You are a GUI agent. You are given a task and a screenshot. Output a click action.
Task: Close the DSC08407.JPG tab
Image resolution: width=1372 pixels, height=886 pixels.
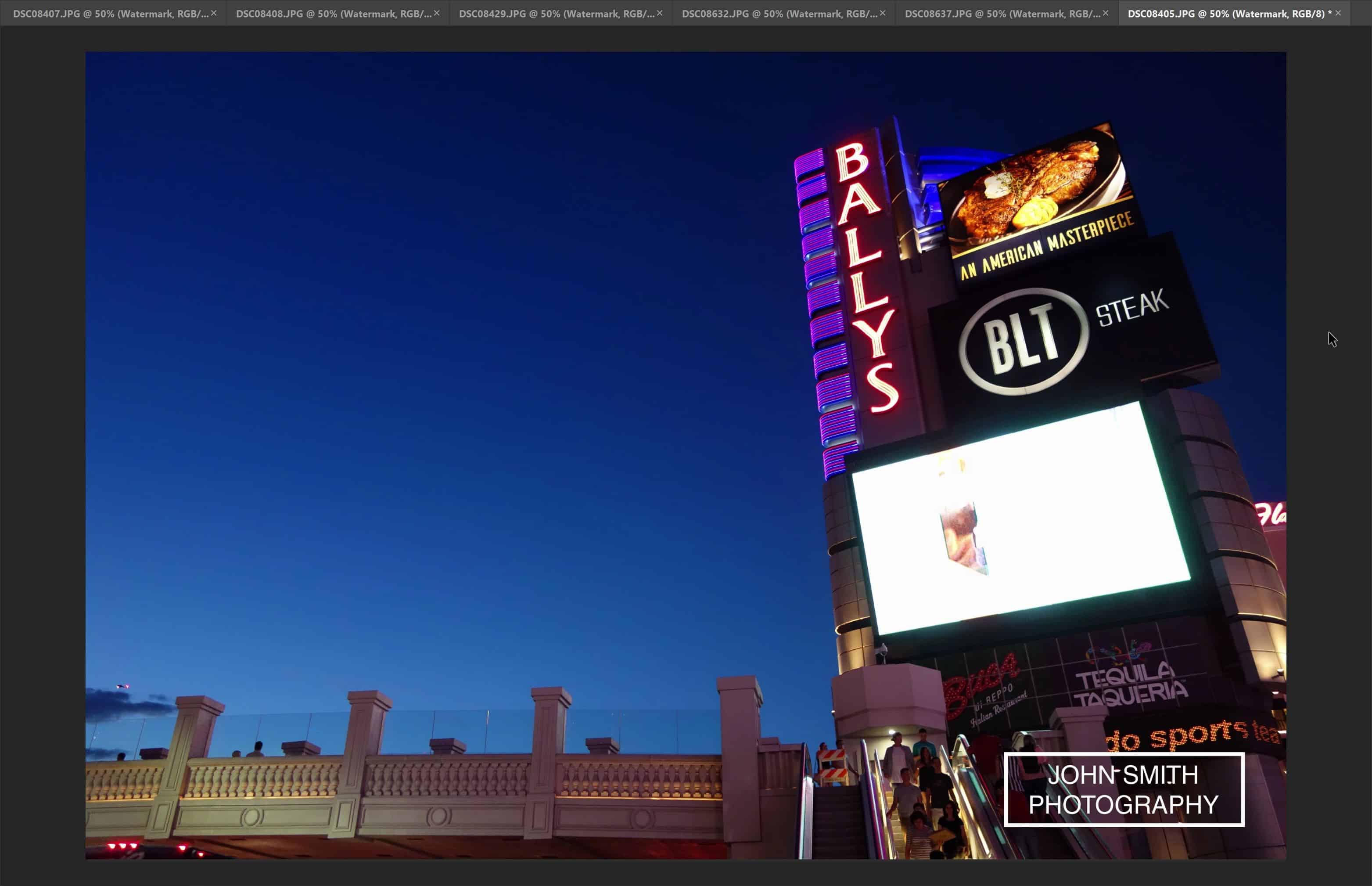(214, 13)
